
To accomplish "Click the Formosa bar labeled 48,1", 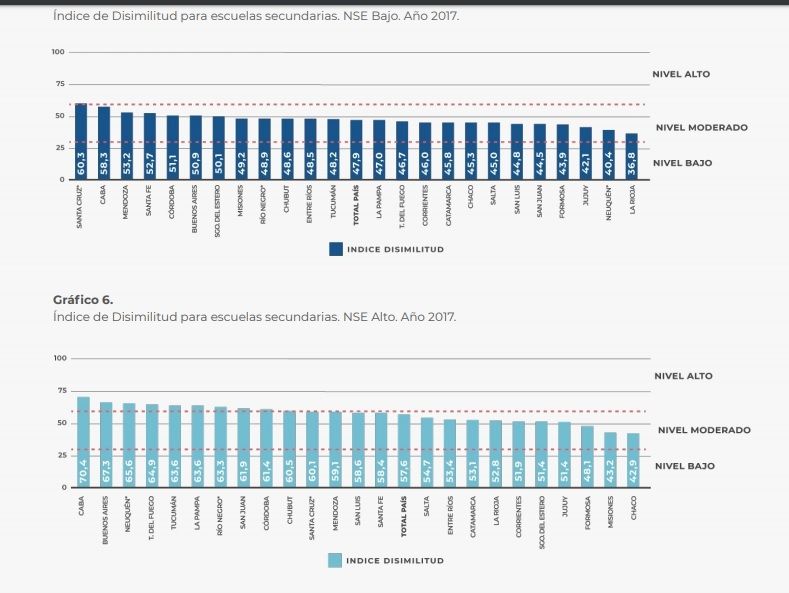I will point(587,457).
